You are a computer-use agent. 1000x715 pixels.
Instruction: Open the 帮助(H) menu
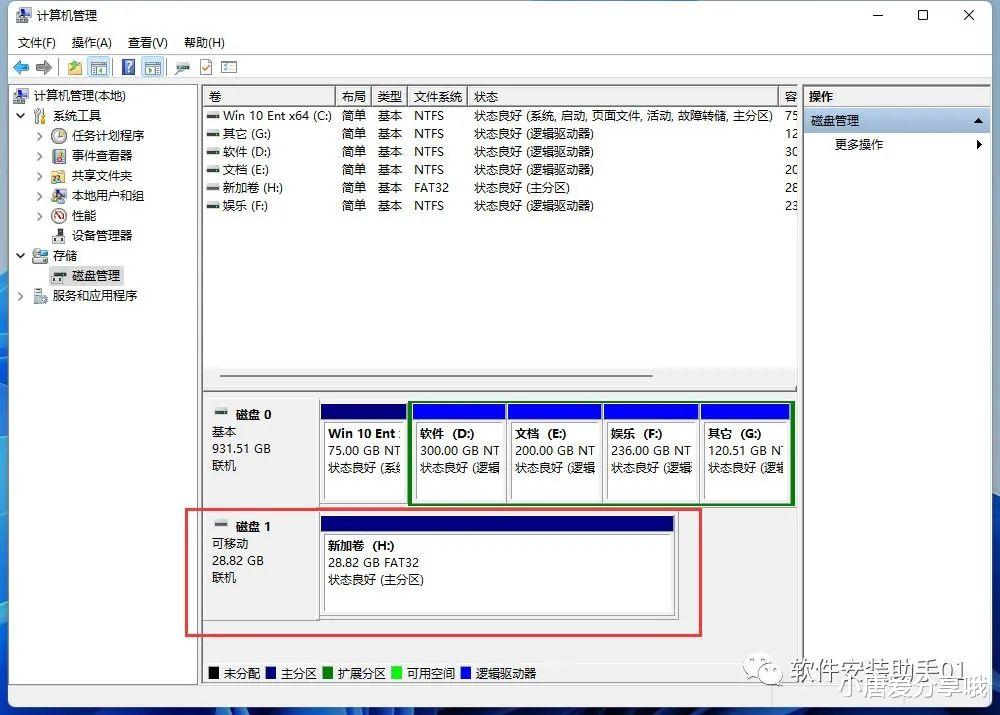coord(204,43)
